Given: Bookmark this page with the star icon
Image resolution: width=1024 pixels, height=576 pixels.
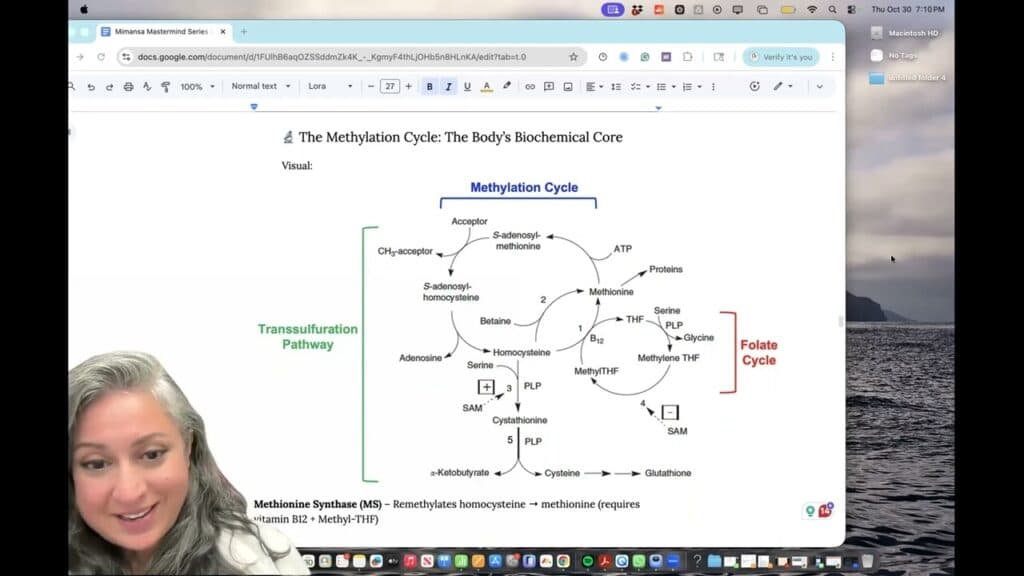Looking at the screenshot, I should click(573, 57).
